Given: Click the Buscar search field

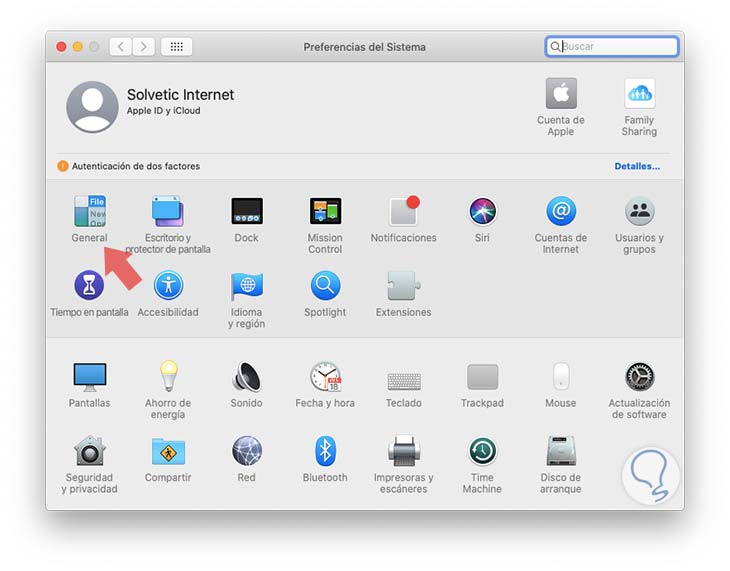Looking at the screenshot, I should click(x=612, y=47).
